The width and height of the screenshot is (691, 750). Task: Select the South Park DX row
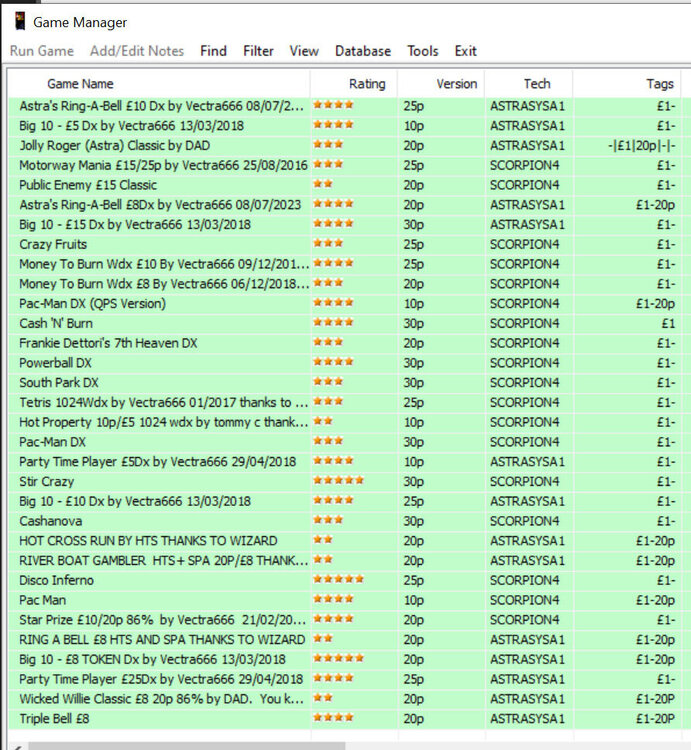(x=349, y=383)
